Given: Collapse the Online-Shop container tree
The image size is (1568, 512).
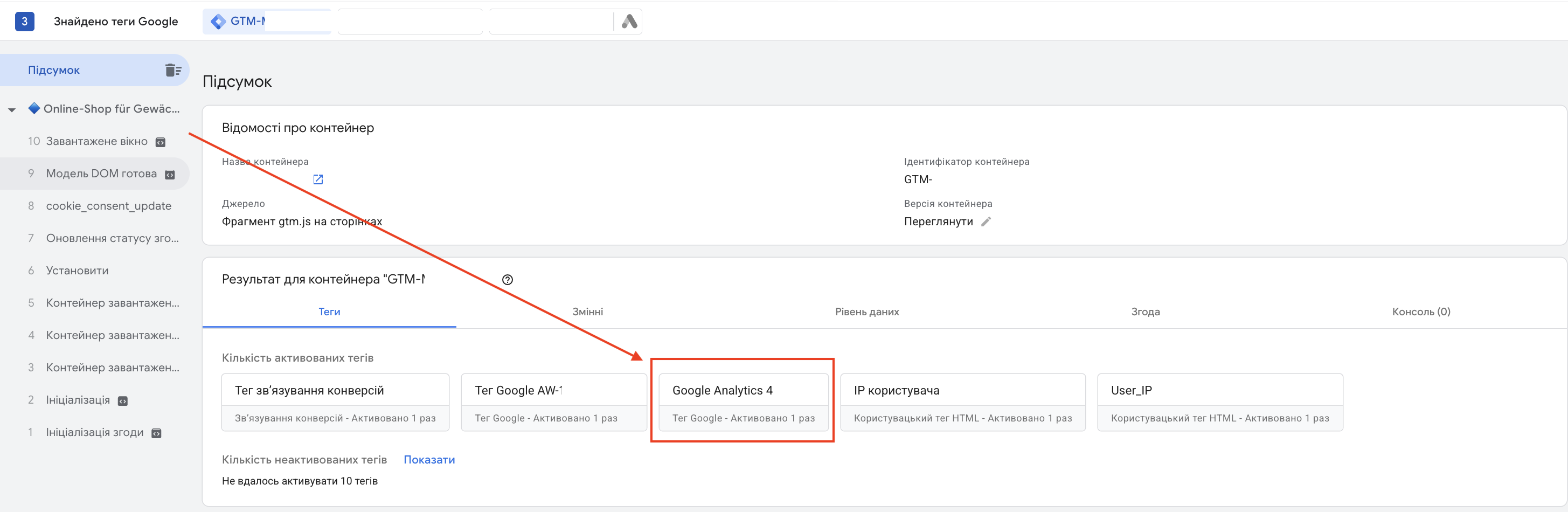Looking at the screenshot, I should click(11, 110).
